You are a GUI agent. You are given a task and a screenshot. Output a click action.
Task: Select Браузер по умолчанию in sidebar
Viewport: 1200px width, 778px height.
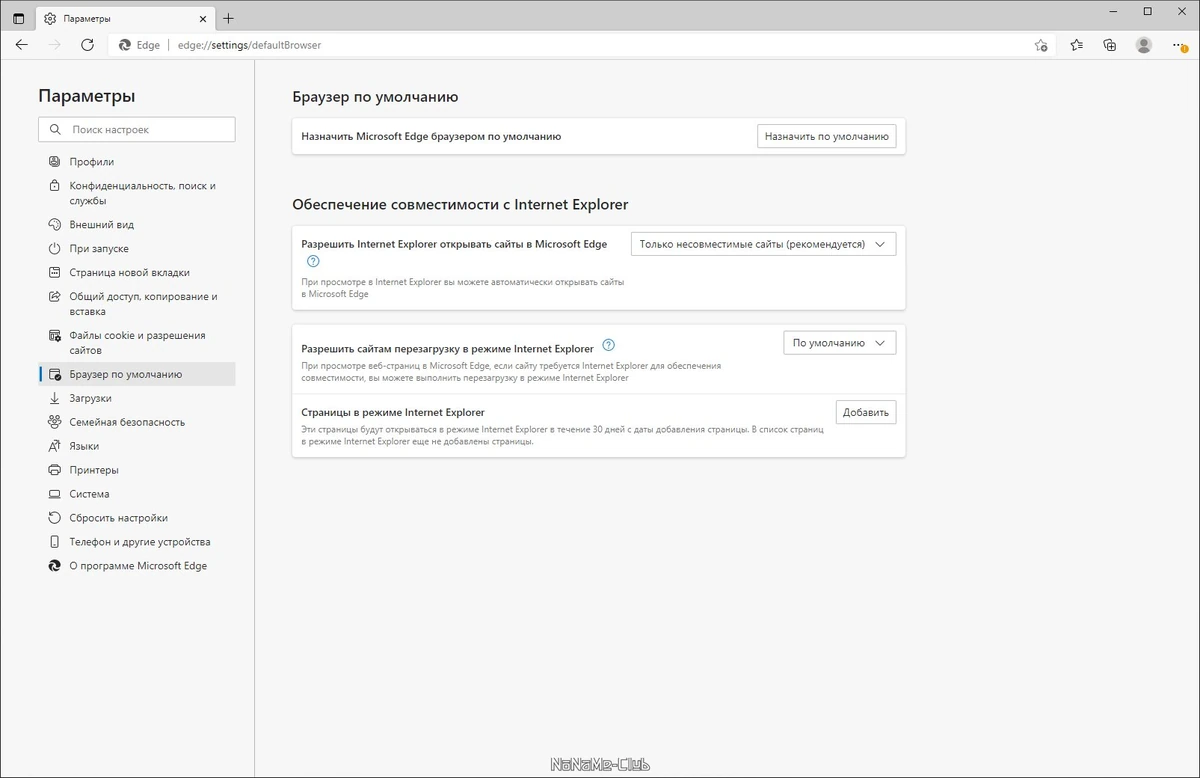(x=137, y=374)
